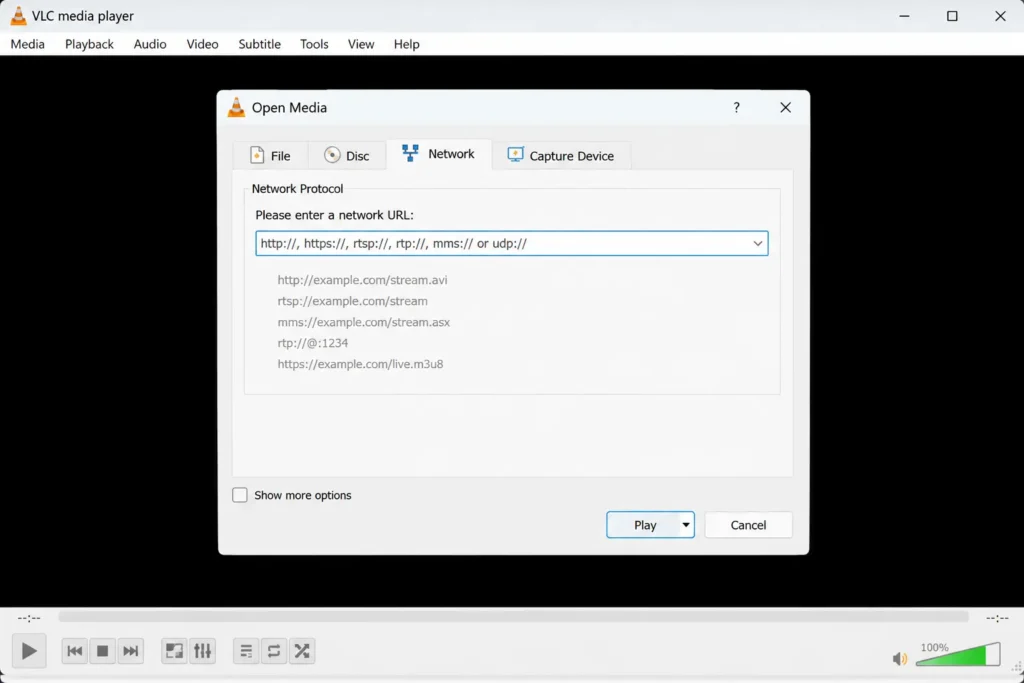
Task: Open the Subtitle menu
Action: [x=259, y=44]
